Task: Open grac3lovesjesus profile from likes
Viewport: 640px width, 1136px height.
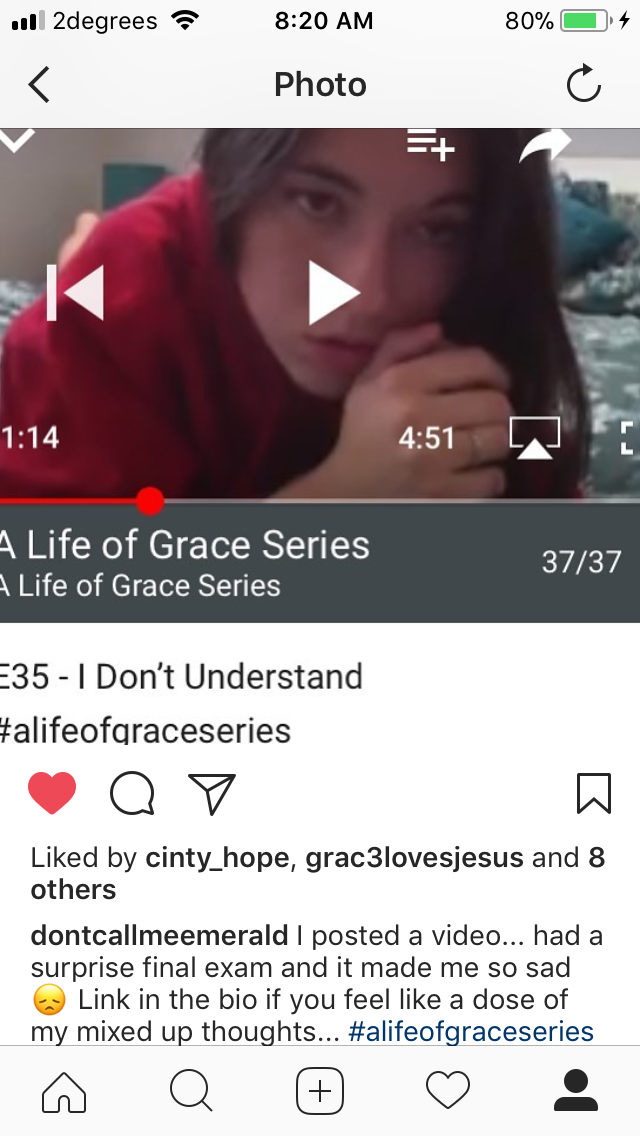Action: [x=415, y=858]
